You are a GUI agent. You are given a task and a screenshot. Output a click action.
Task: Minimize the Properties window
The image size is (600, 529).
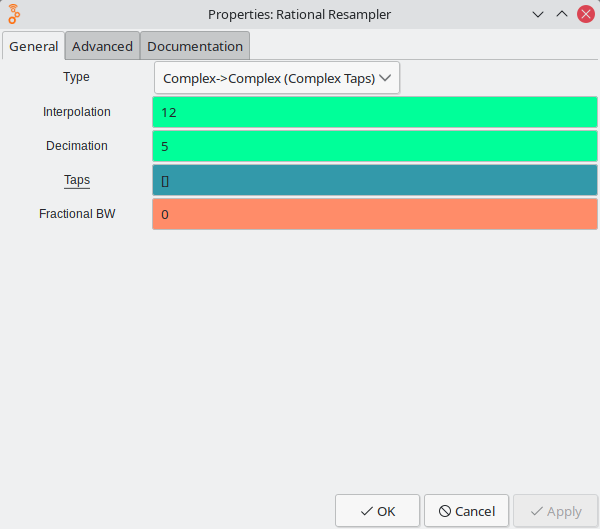(538, 14)
